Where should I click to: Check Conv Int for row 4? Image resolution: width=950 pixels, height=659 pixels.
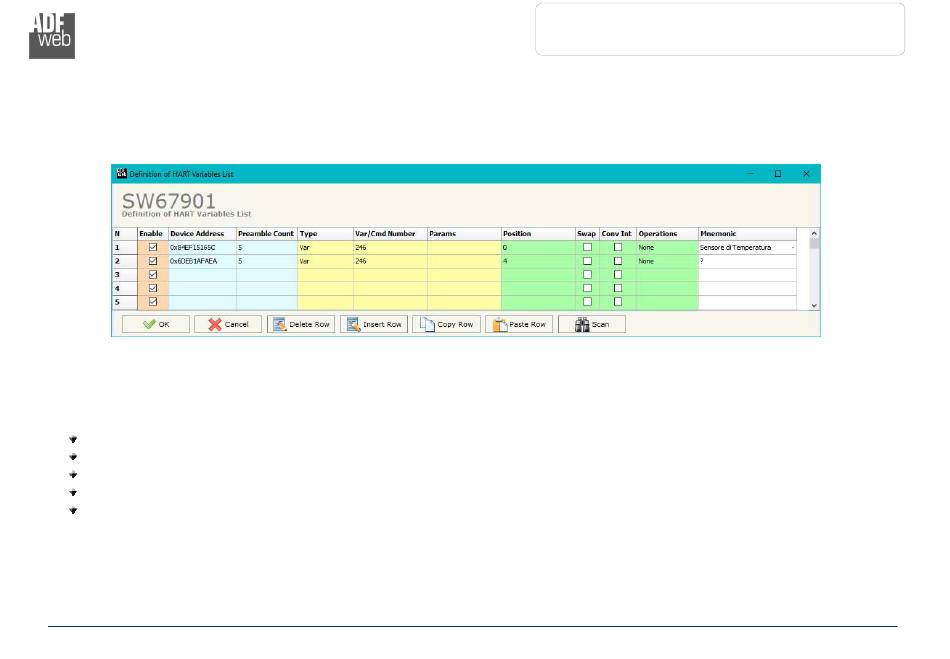coord(618,288)
